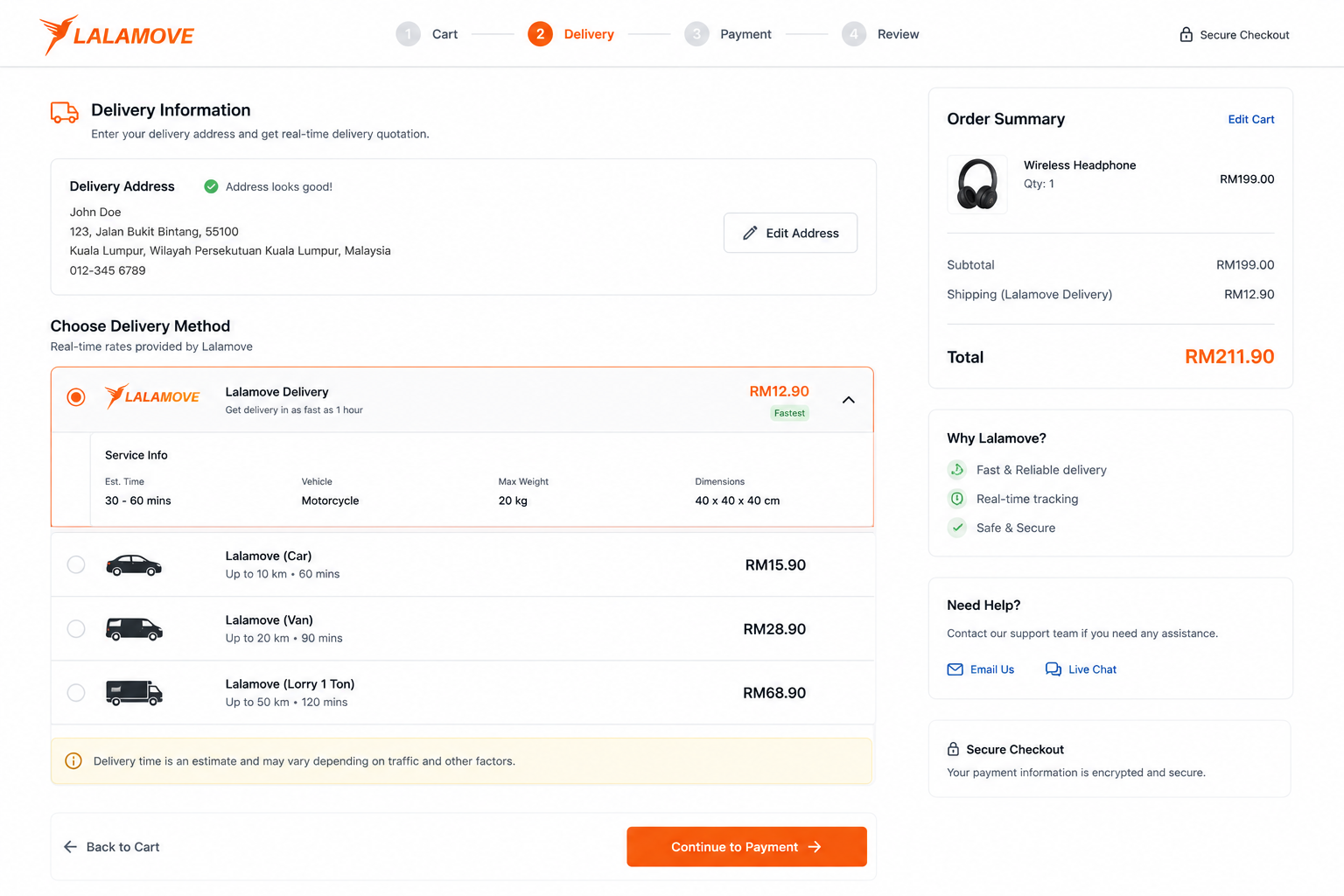Click the RM68.90 lorry price
Image resolution: width=1344 pixels, height=896 pixels.
(x=774, y=693)
